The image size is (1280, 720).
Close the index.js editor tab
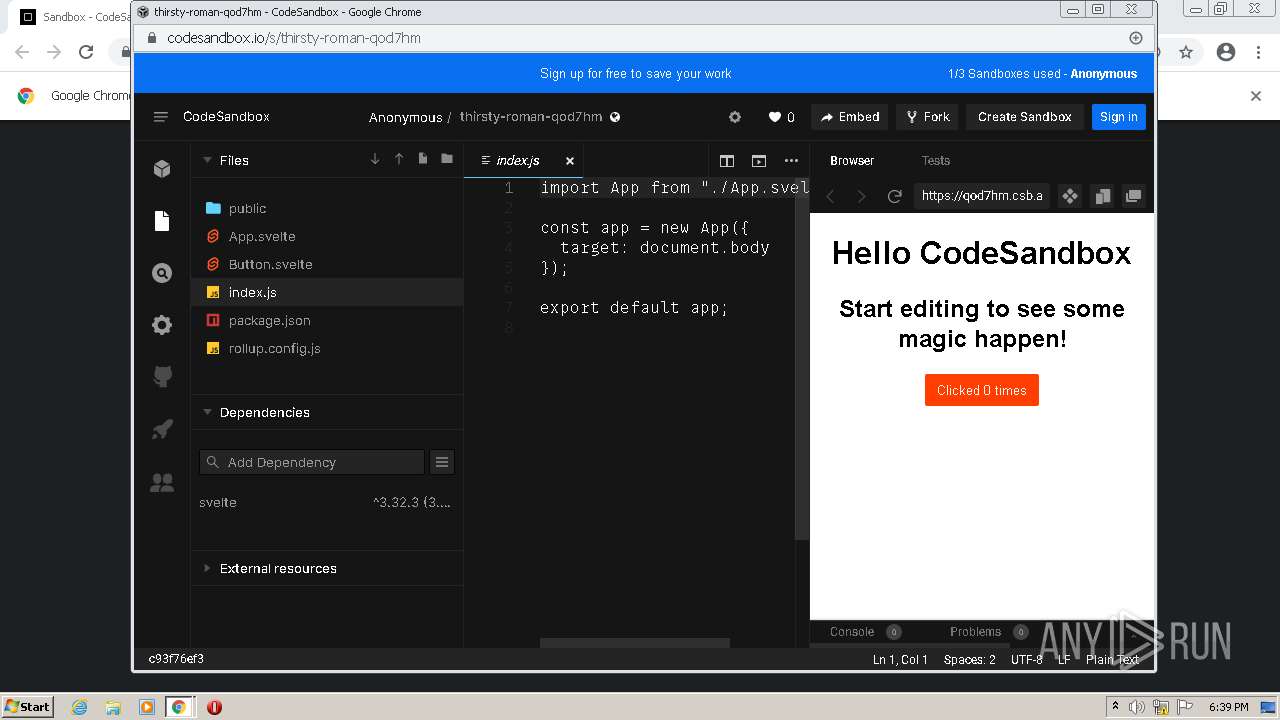click(x=570, y=161)
